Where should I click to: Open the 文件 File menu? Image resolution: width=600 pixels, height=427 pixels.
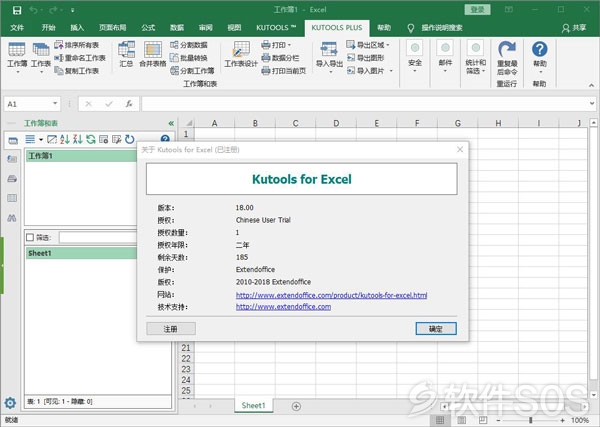pyautogui.click(x=17, y=28)
